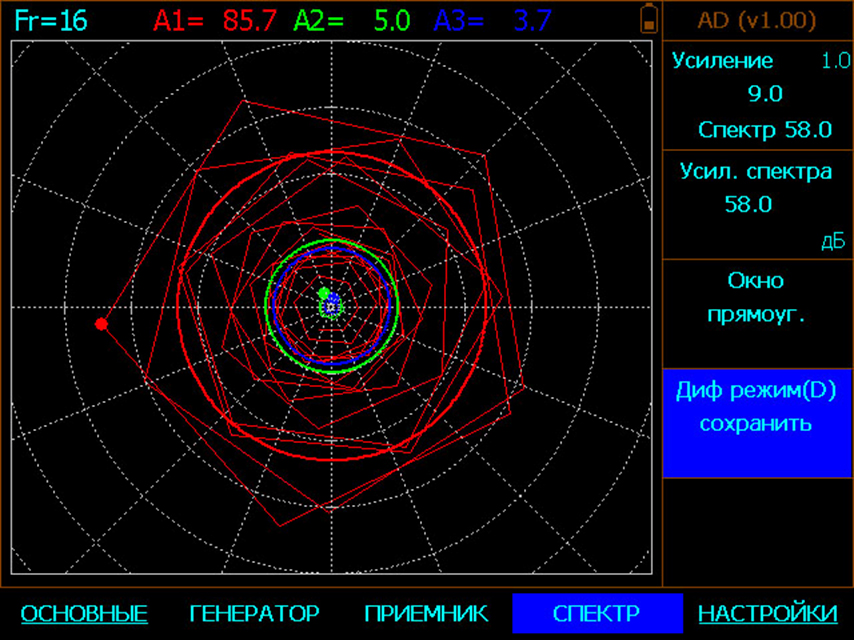Select the blue A3= 3.7 readout

pos(492,21)
